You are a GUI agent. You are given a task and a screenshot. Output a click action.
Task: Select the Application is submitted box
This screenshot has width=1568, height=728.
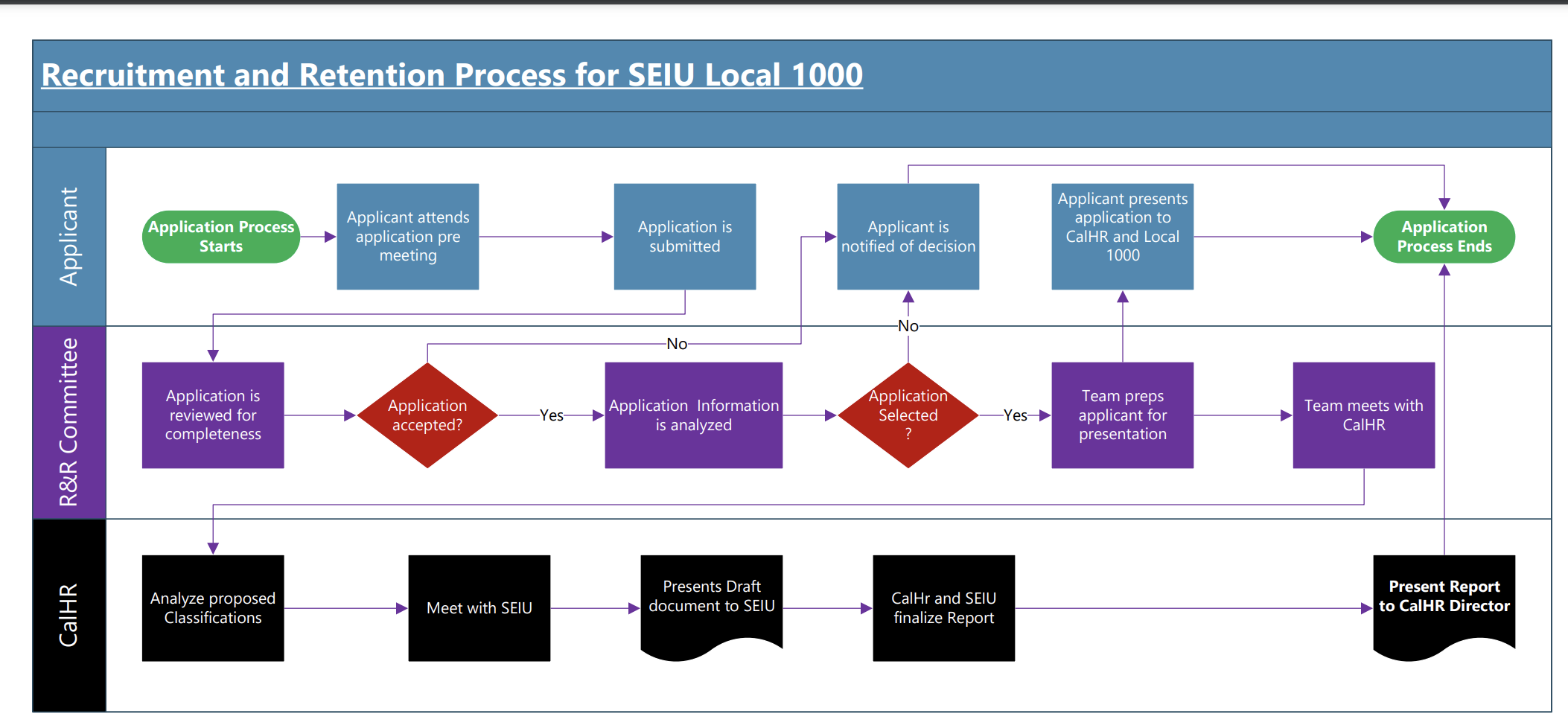click(x=685, y=237)
